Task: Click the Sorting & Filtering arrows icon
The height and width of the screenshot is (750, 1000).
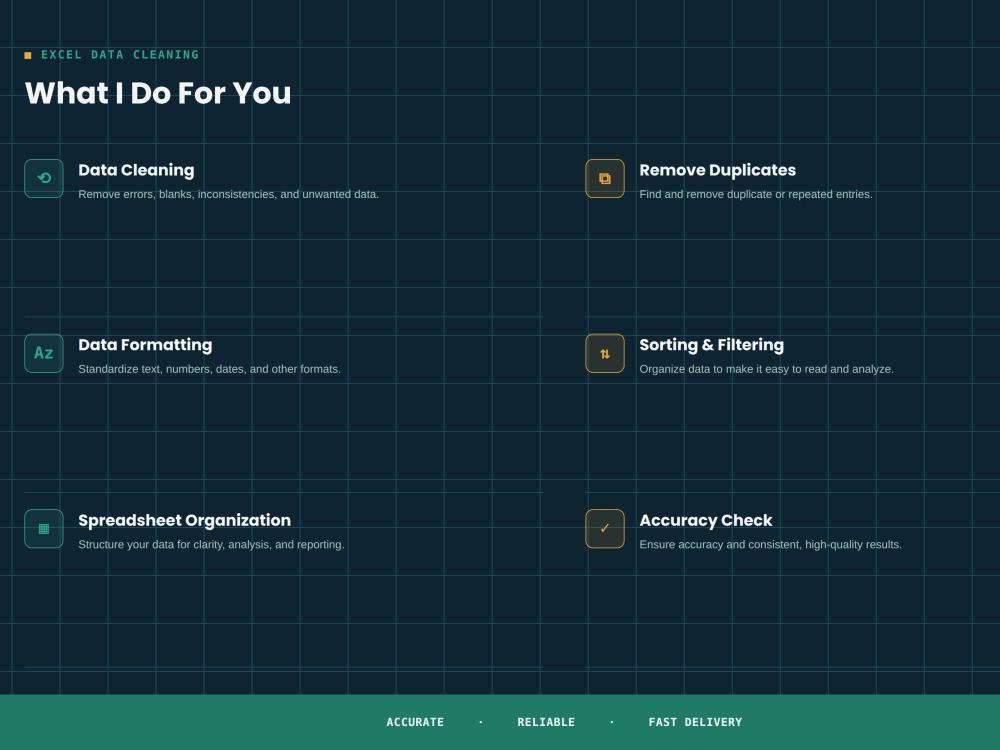Action: (x=605, y=353)
